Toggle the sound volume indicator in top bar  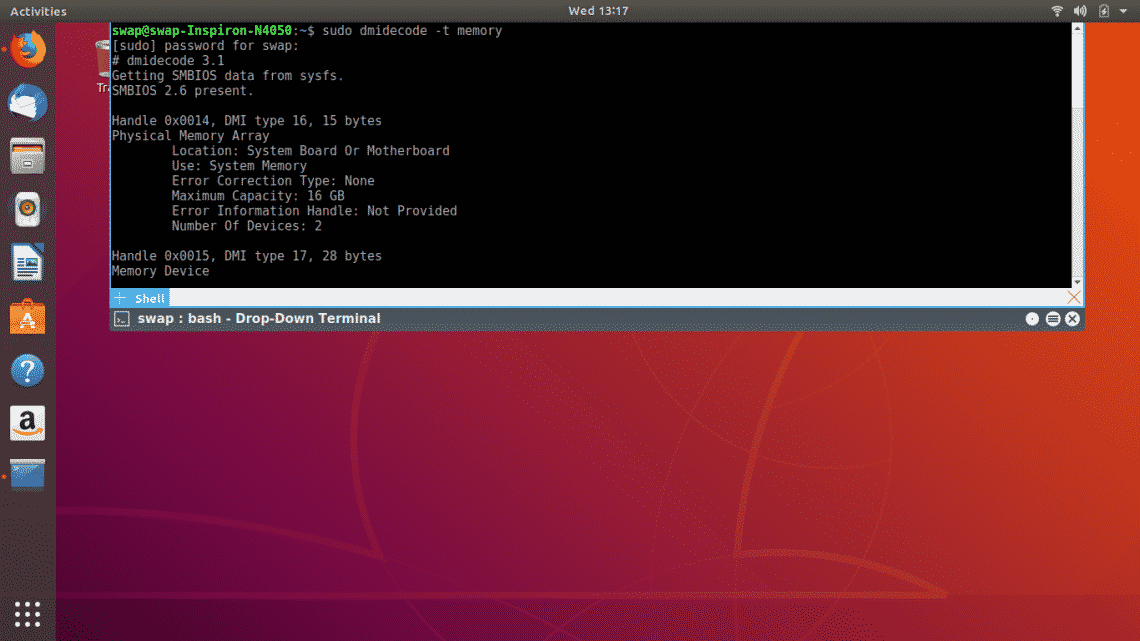[1080, 10]
